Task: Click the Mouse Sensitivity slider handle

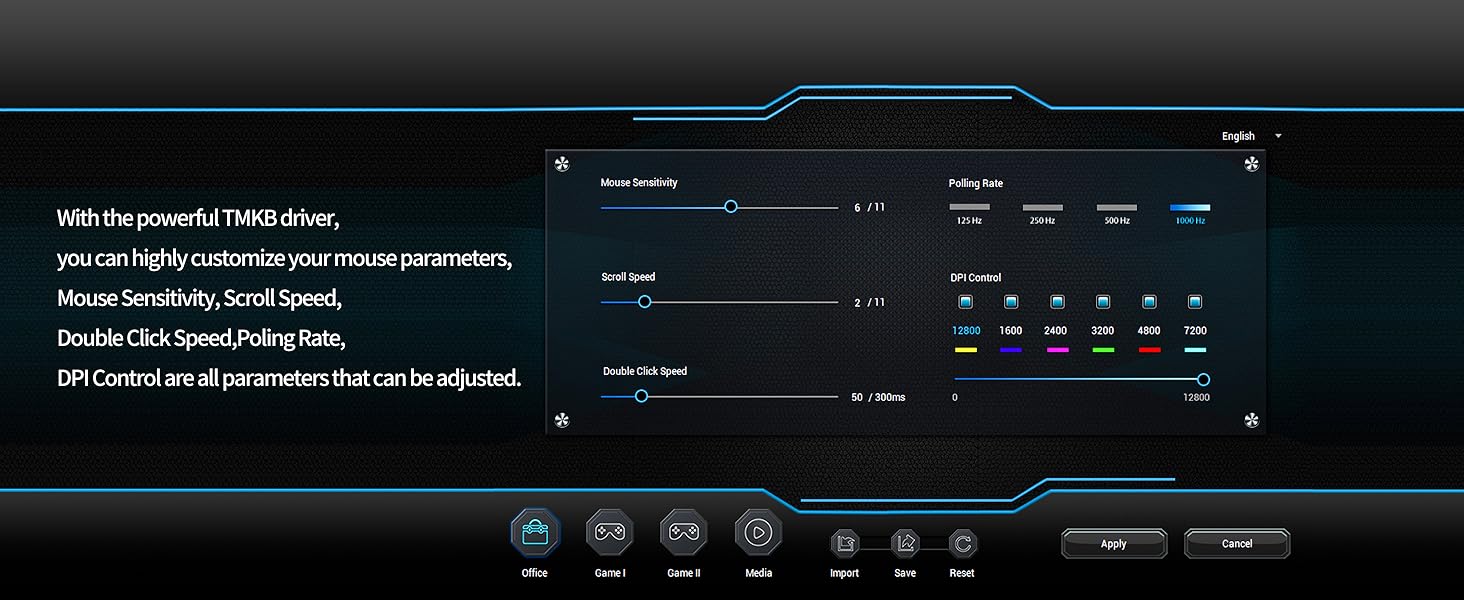Action: pos(730,206)
